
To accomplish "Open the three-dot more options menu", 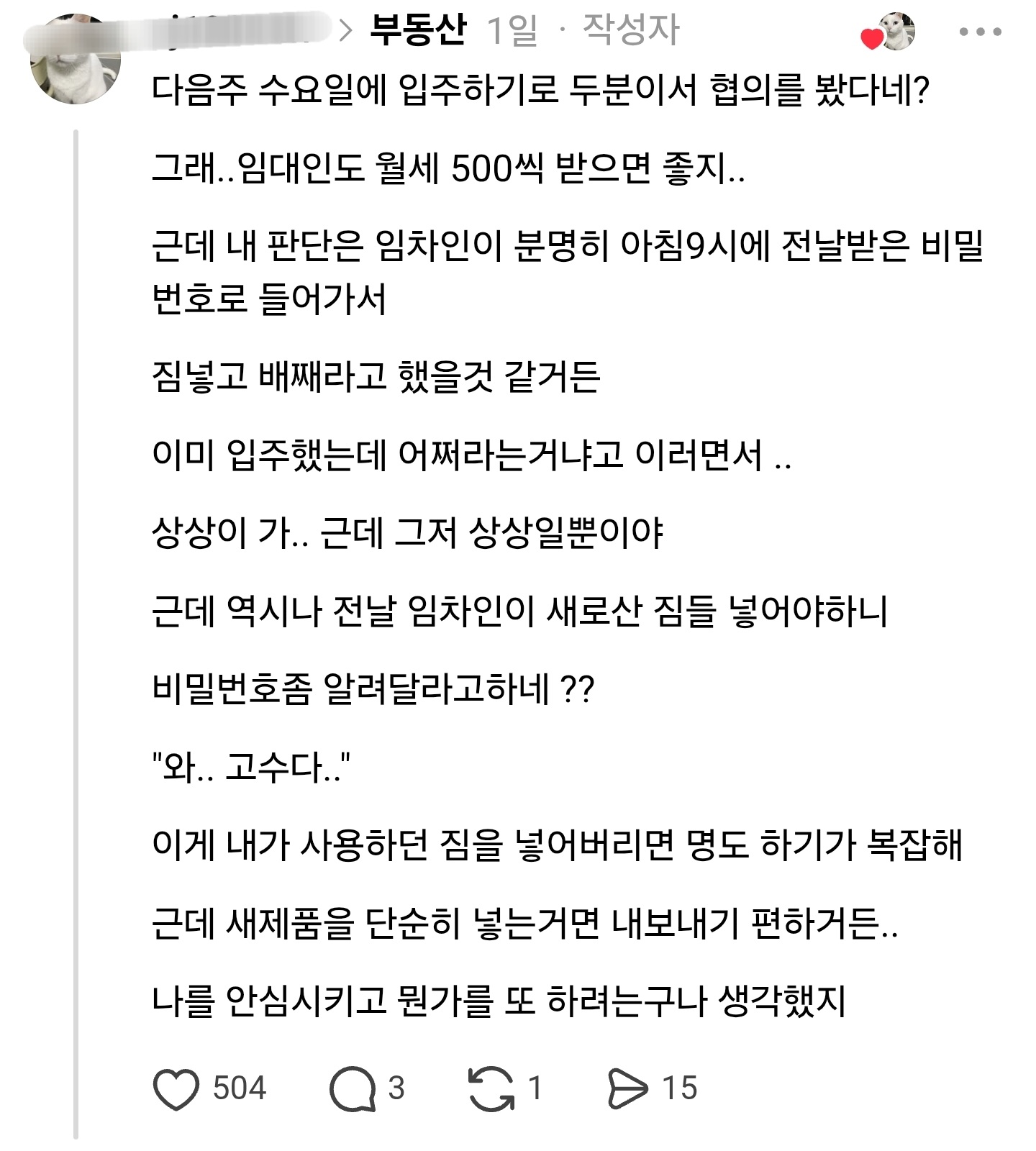I will 980,32.
